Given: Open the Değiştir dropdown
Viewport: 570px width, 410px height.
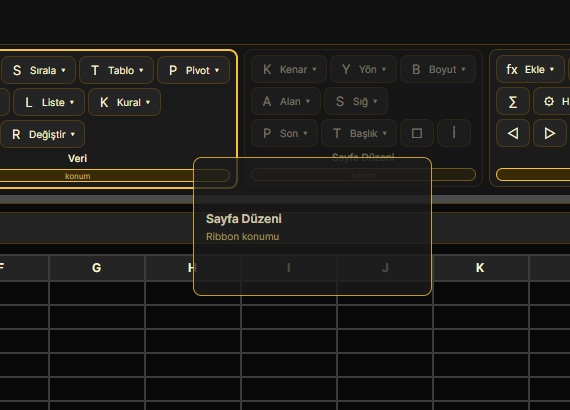Looking at the screenshot, I should tap(43, 134).
